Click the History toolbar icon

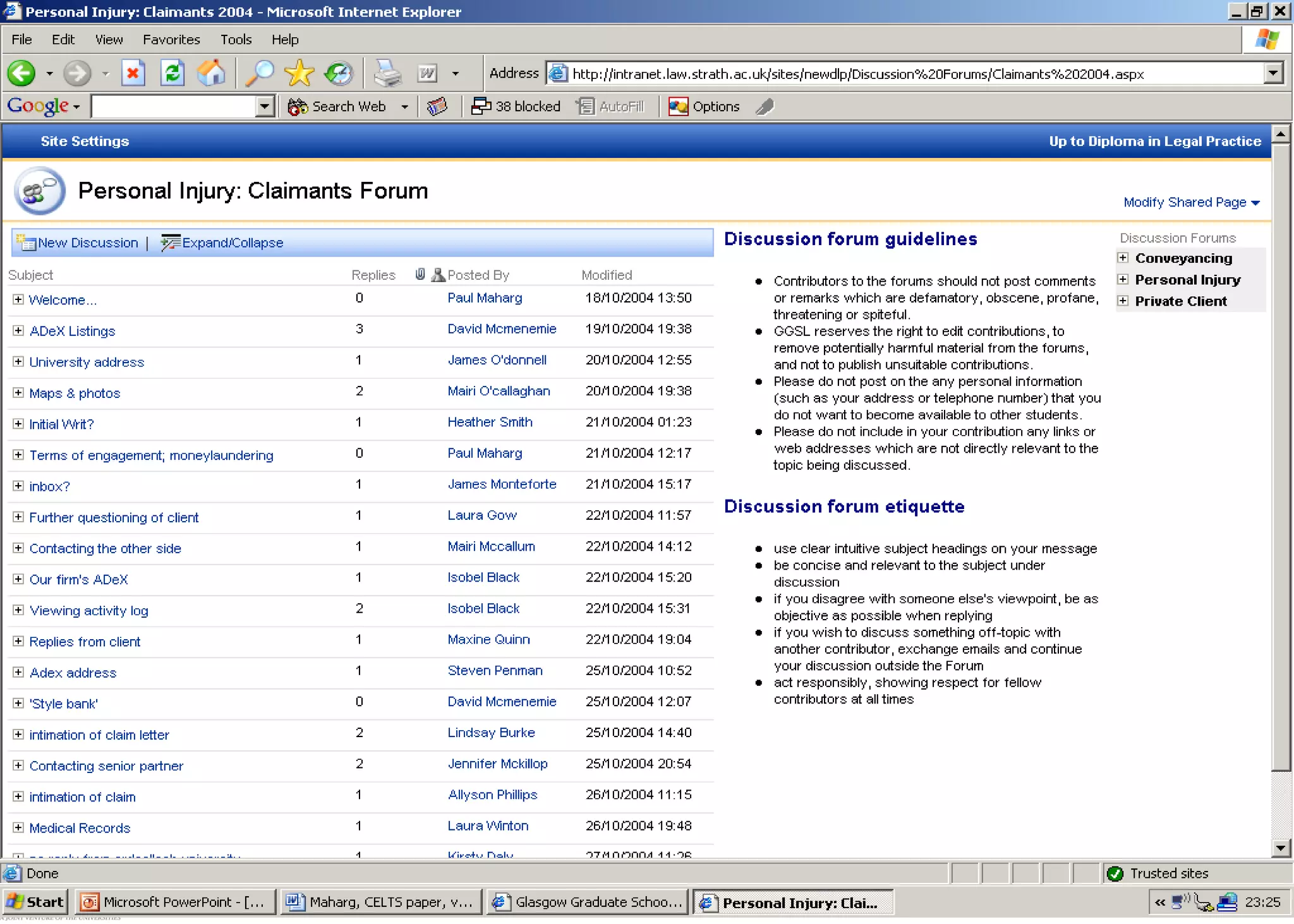click(x=339, y=74)
